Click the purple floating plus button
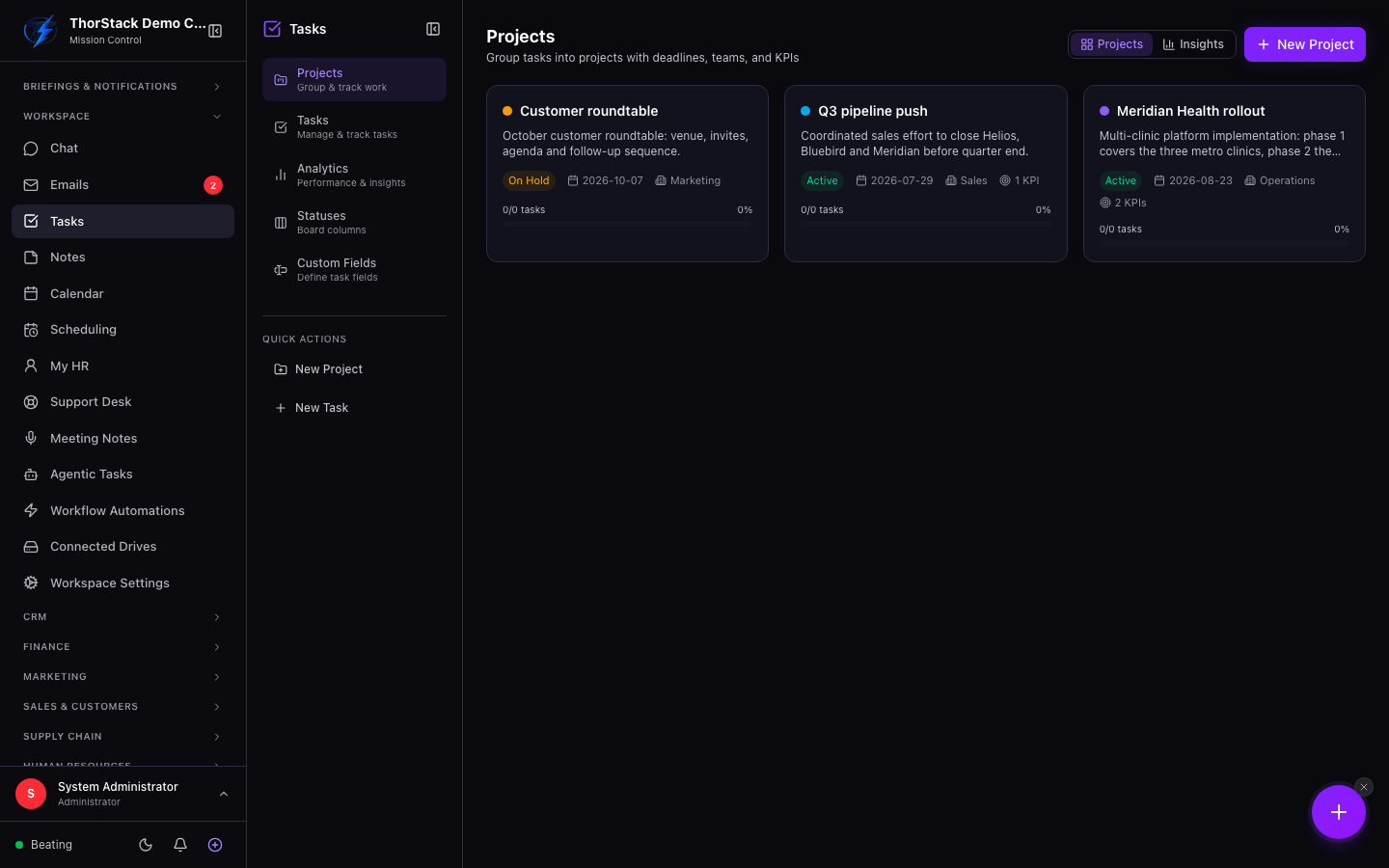 pos(1338,812)
